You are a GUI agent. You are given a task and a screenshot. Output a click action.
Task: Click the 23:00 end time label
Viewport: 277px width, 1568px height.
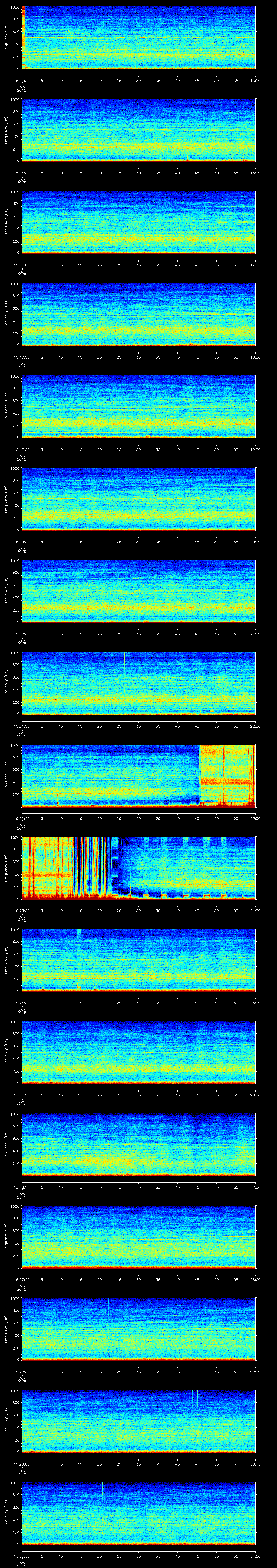(x=255, y=818)
